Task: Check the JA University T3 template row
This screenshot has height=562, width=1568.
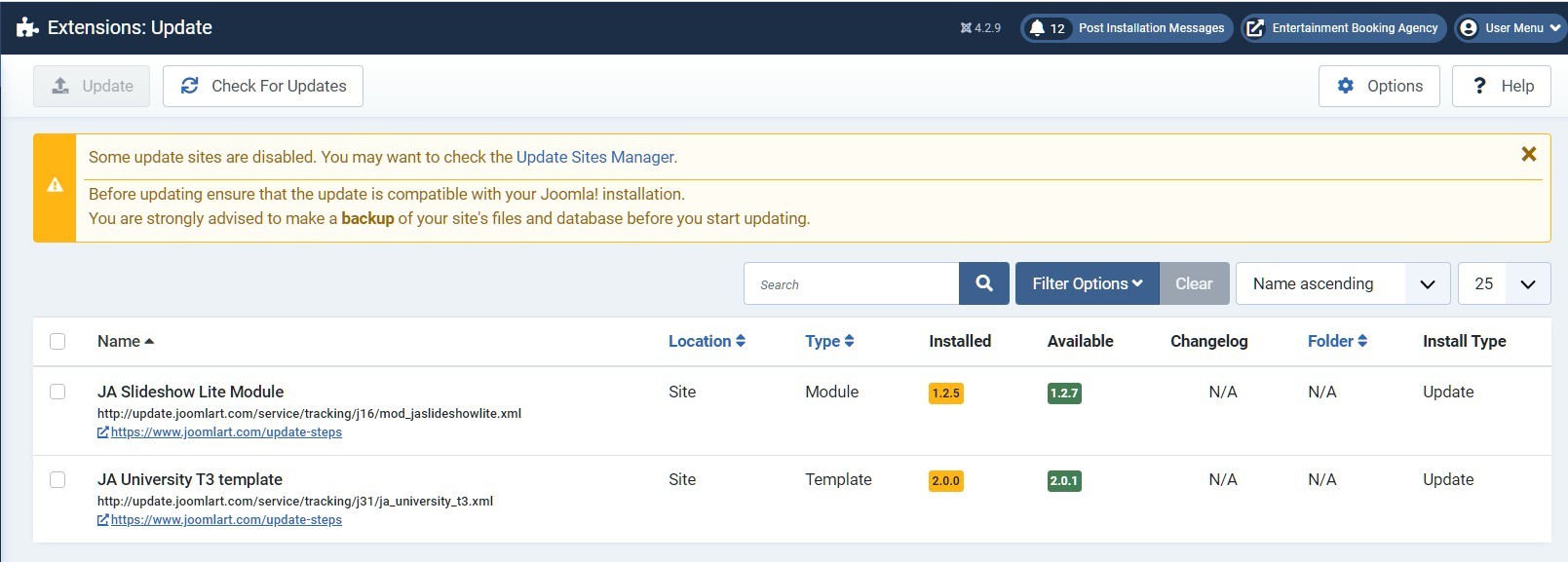Action: (x=57, y=479)
